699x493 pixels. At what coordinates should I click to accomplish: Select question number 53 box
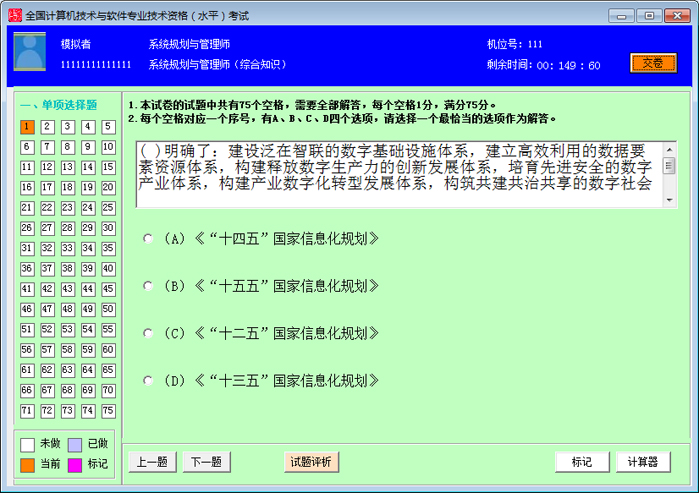(x=68, y=330)
